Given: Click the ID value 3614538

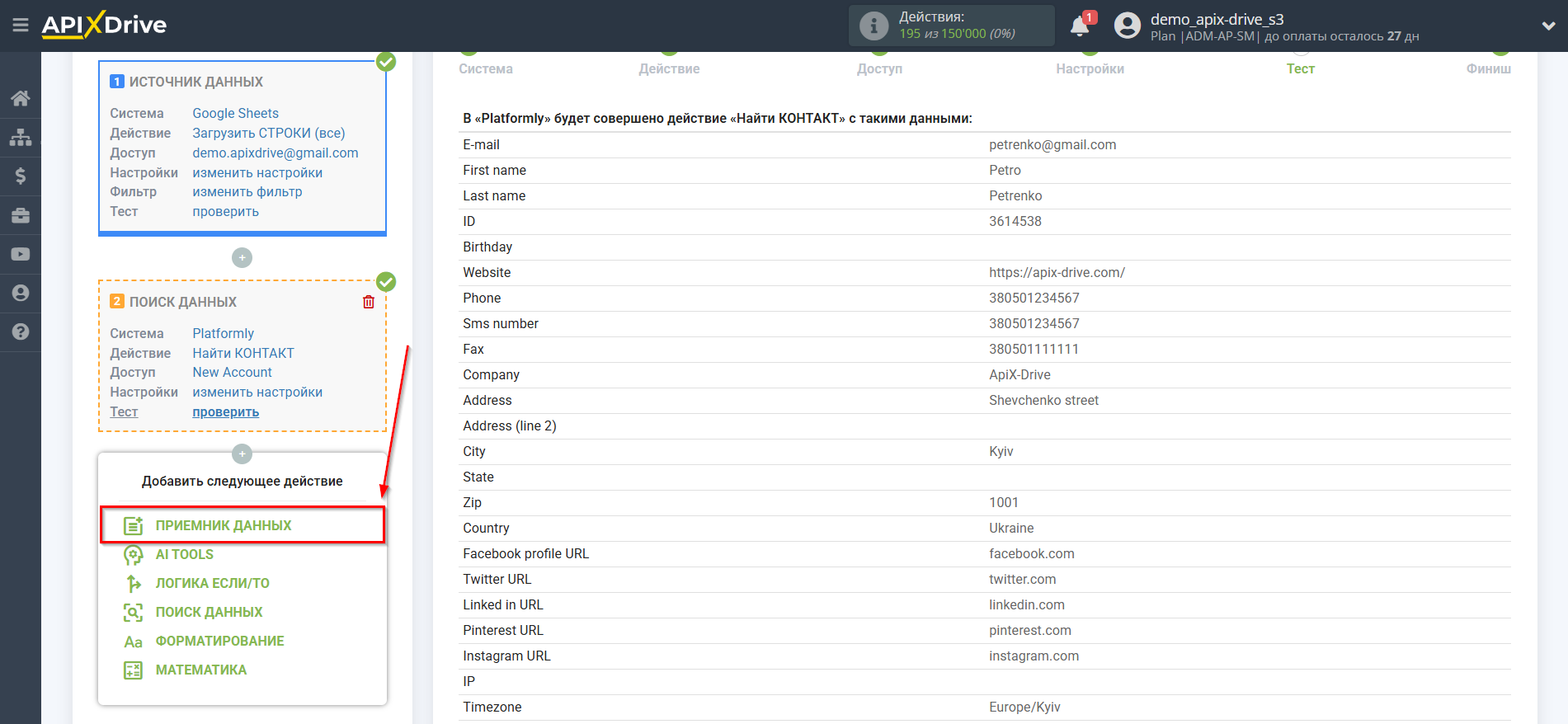Looking at the screenshot, I should pos(1015,221).
